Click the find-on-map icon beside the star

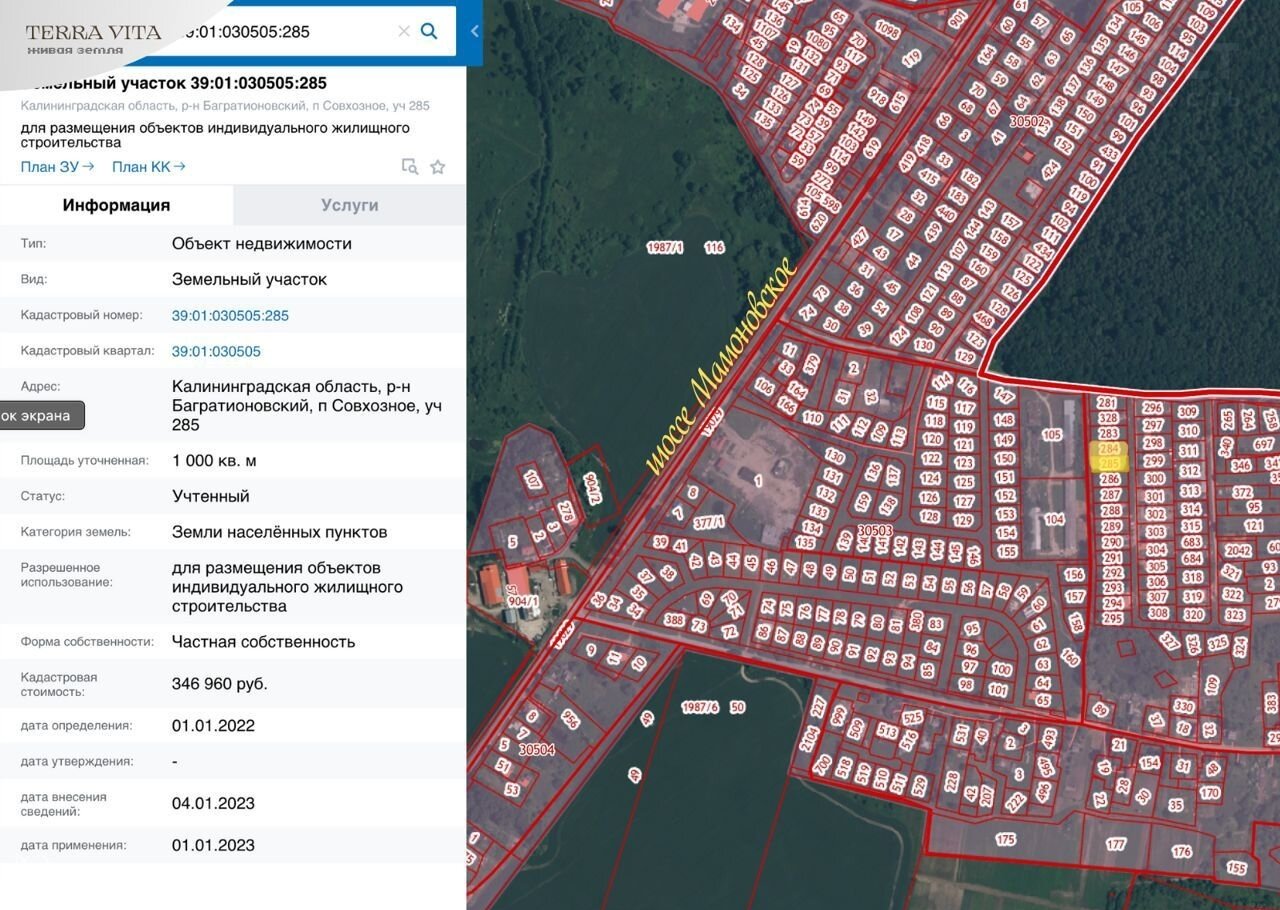tap(409, 167)
